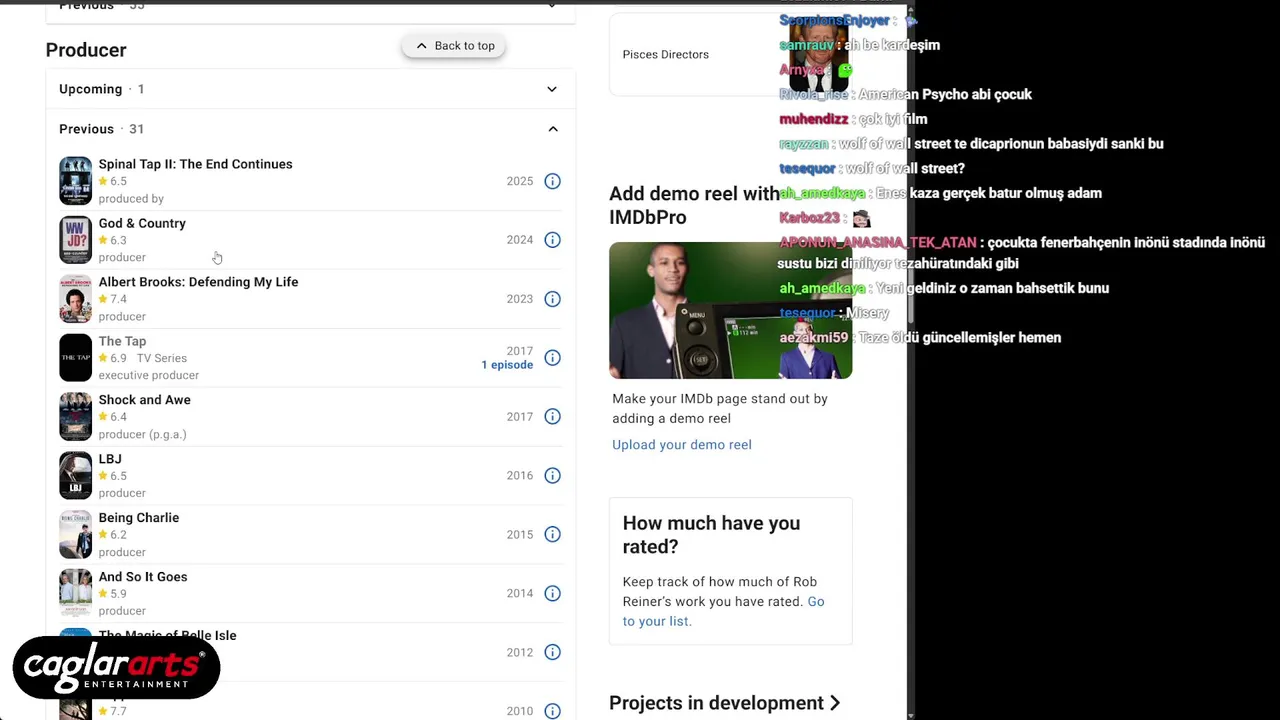1280x720 pixels.
Task: Click the Back to top button
Action: [455, 46]
